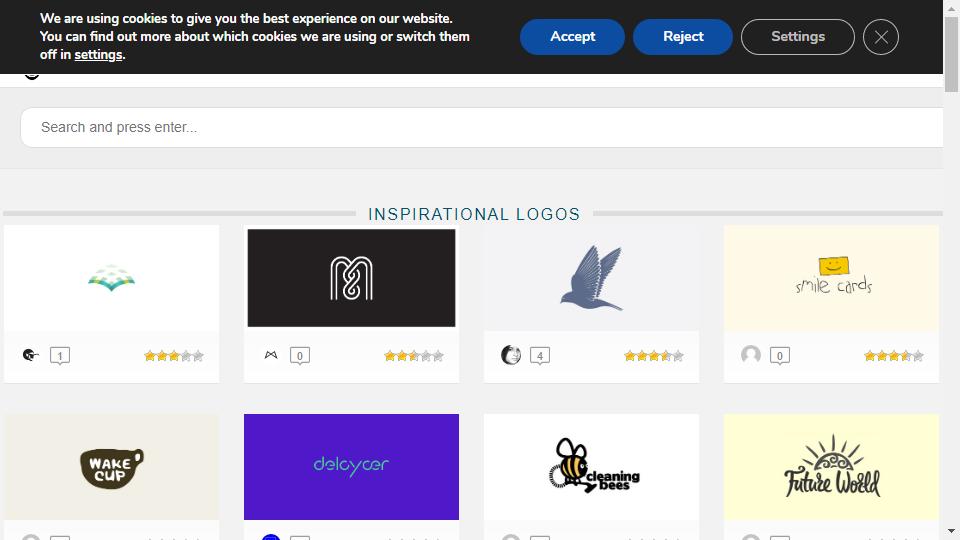This screenshot has height=540, width=960.
Task: Click star rating under M monogram logo
Action: 414,356
